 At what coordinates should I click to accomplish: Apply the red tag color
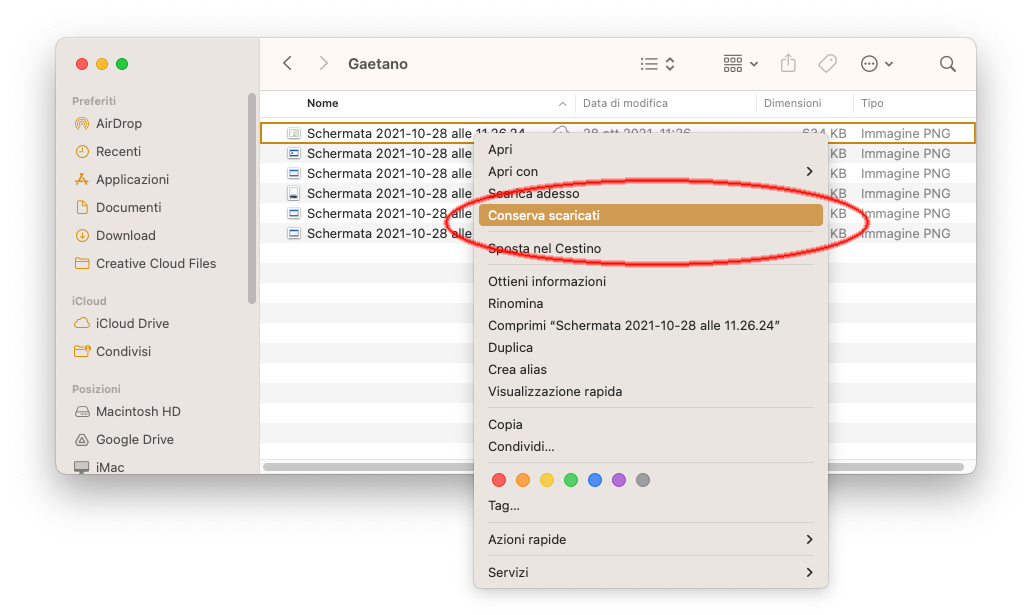coord(499,480)
